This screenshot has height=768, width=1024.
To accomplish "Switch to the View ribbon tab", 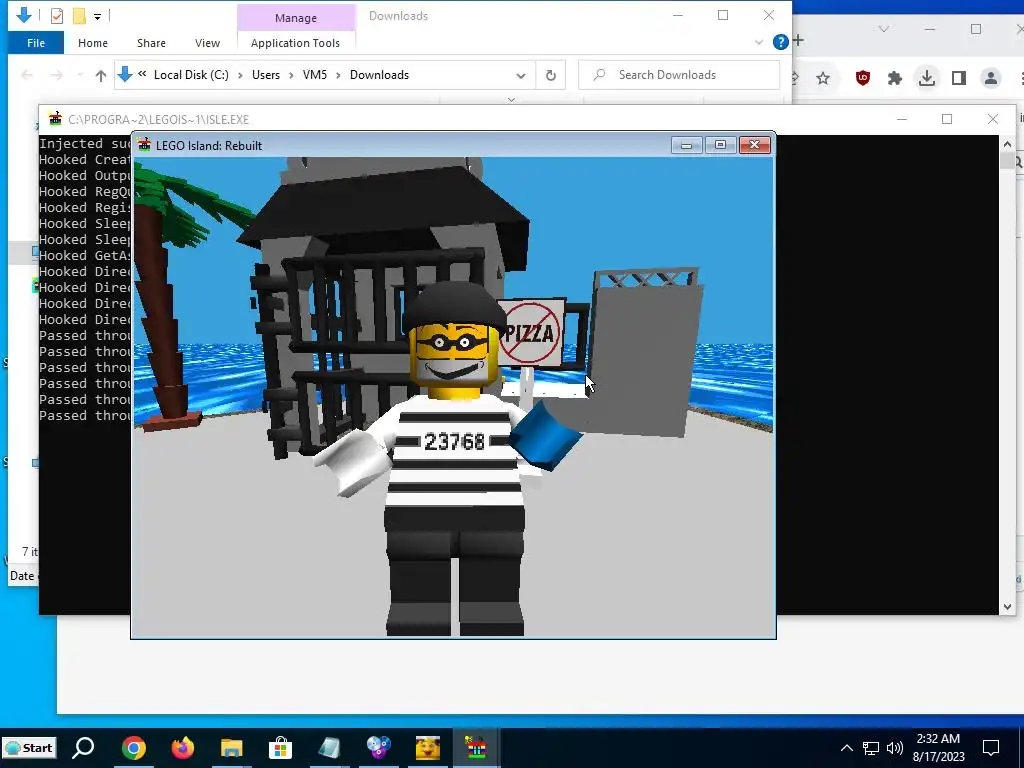I will (207, 43).
